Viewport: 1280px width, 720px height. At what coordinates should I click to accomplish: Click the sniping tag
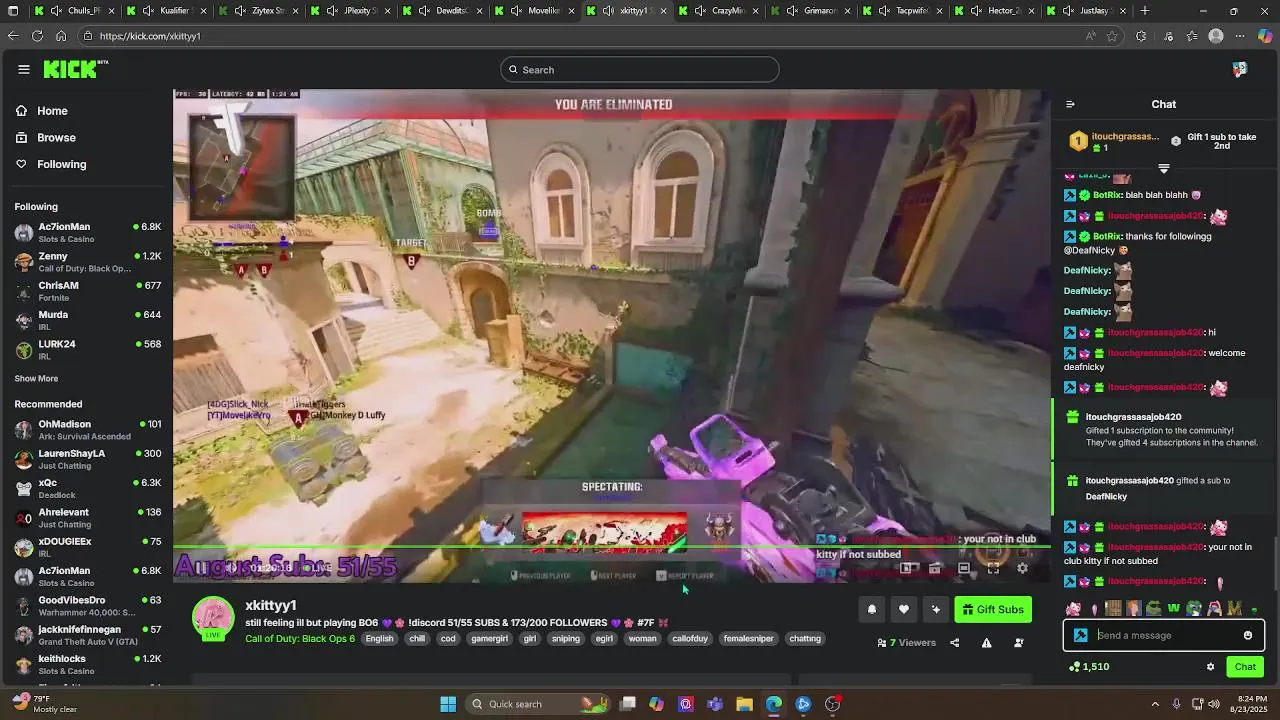pos(566,639)
